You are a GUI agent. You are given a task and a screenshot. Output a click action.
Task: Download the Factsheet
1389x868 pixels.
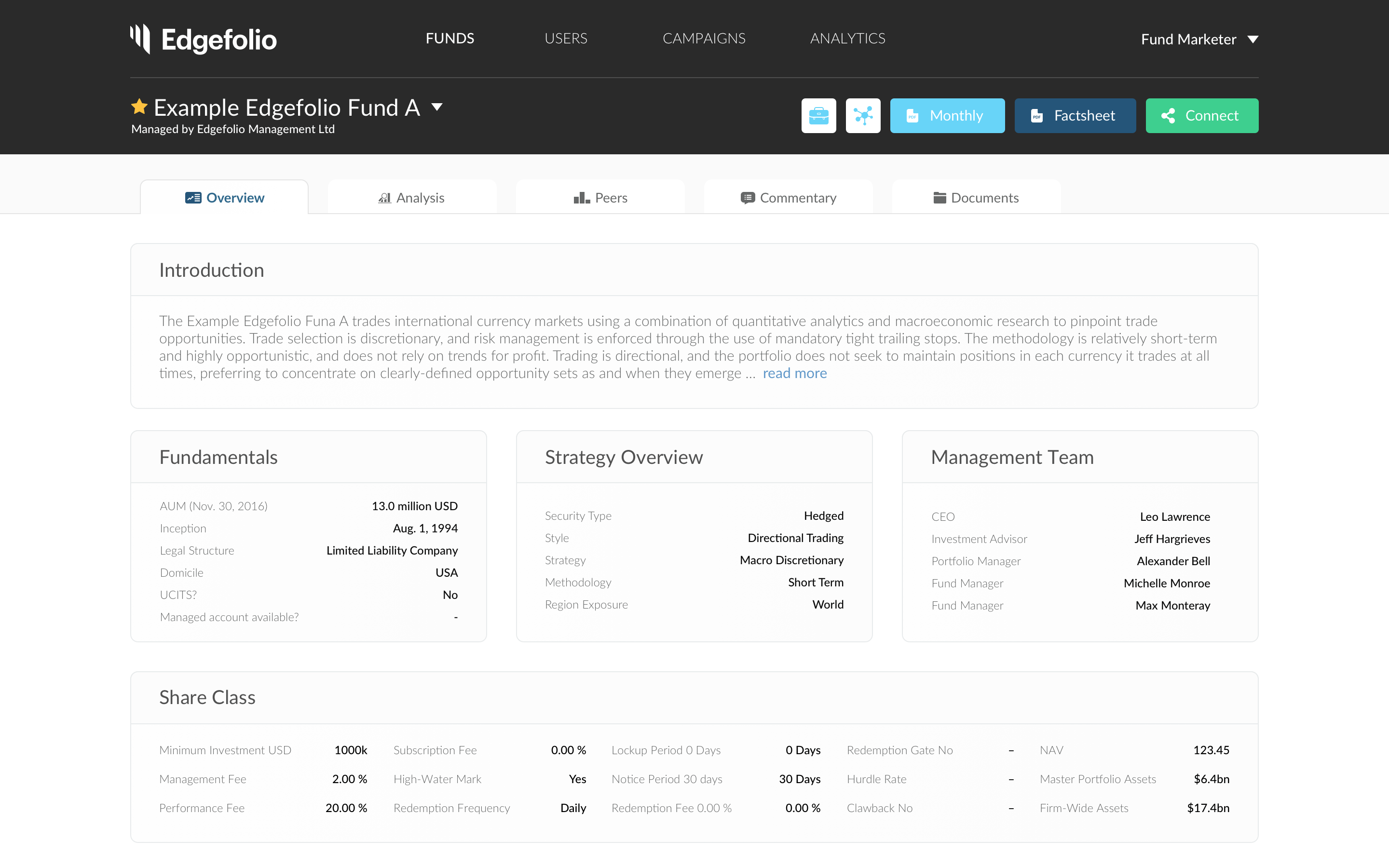pos(1075,115)
